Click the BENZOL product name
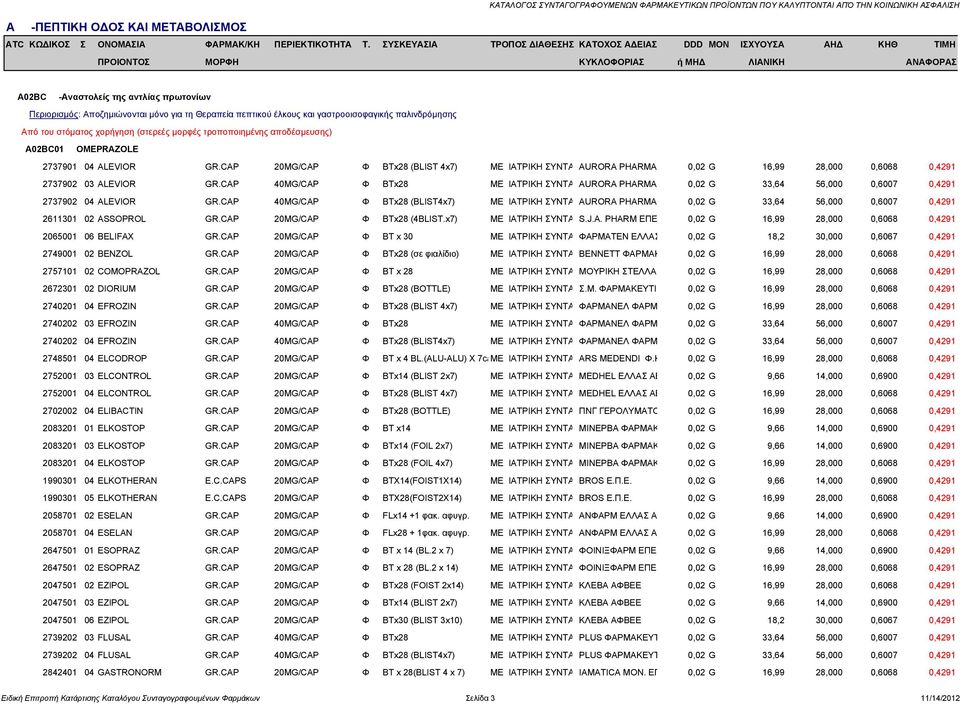Viewport: 960px width, 704px height. (x=115, y=254)
